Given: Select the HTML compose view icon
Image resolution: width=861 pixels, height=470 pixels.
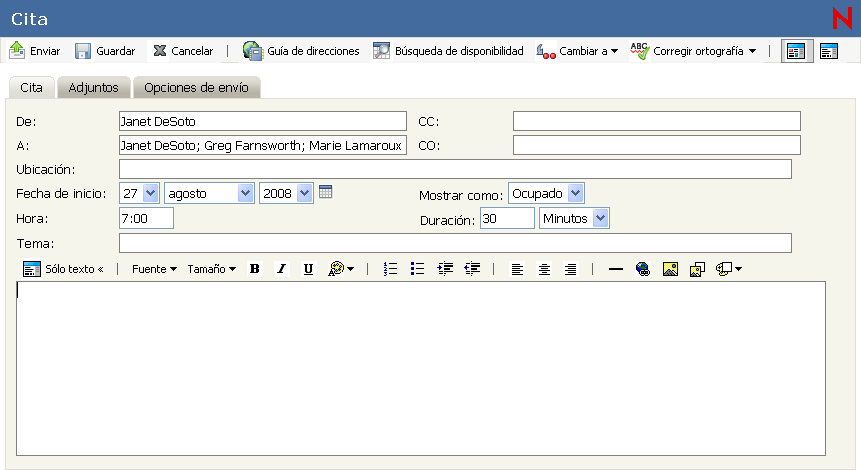Looking at the screenshot, I should [x=797, y=52].
